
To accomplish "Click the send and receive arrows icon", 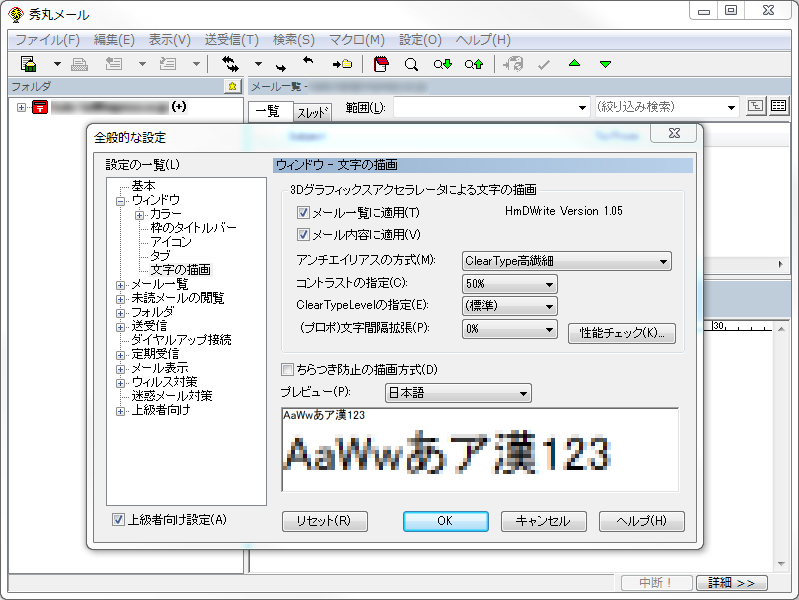I will [230, 64].
